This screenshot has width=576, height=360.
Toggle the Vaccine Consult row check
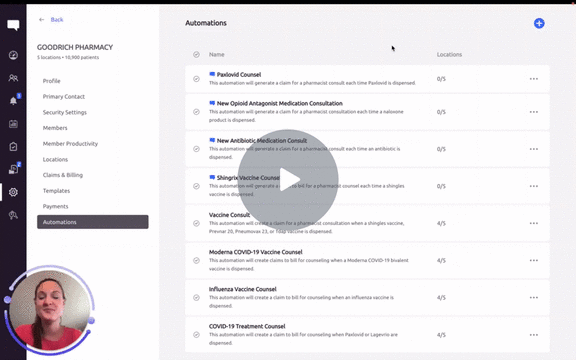[197, 223]
